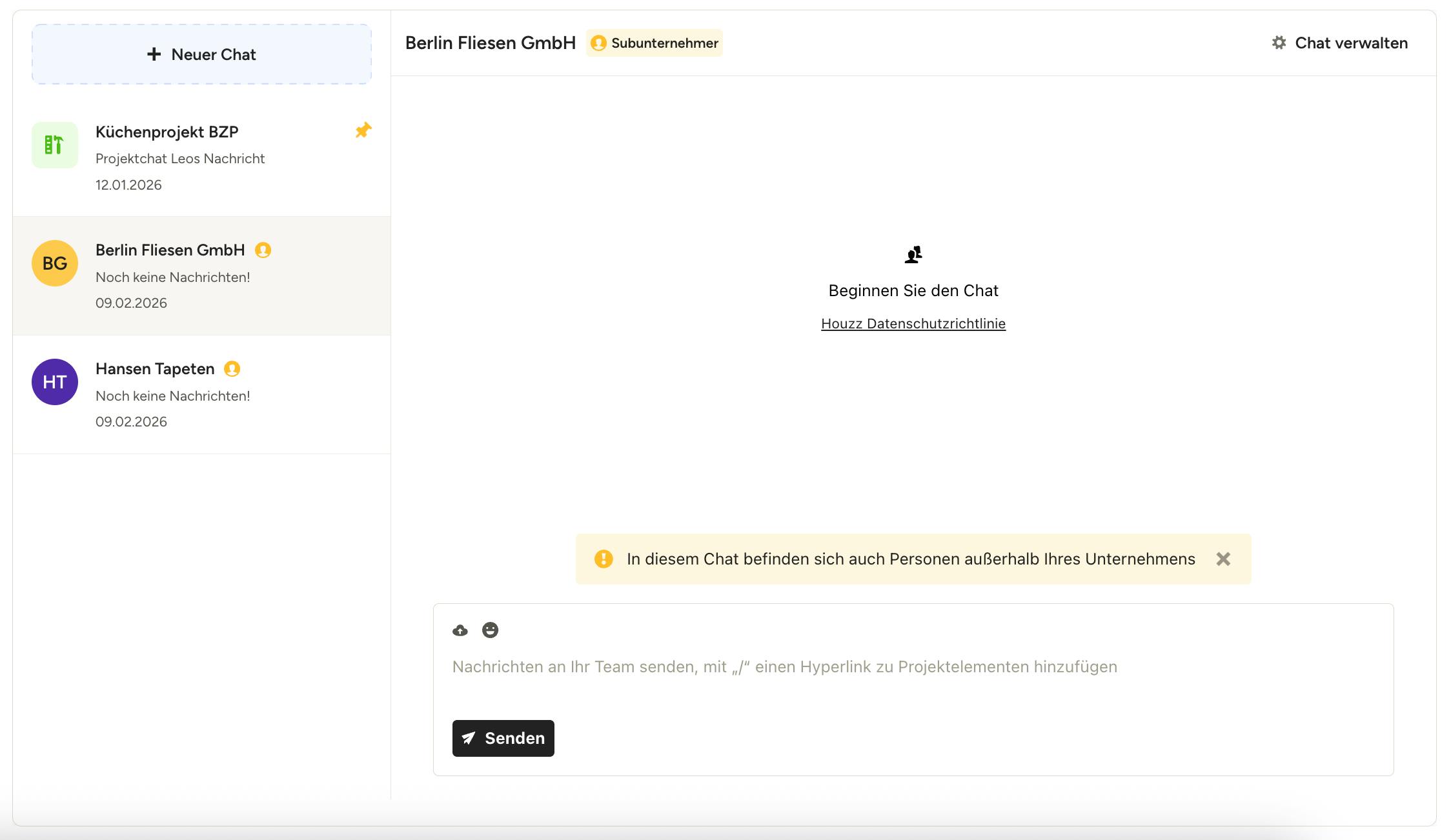Image resolution: width=1451 pixels, height=840 pixels.
Task: Click the 09.02.2026 date under Berlin Fliesen GmbH
Action: coord(131,303)
